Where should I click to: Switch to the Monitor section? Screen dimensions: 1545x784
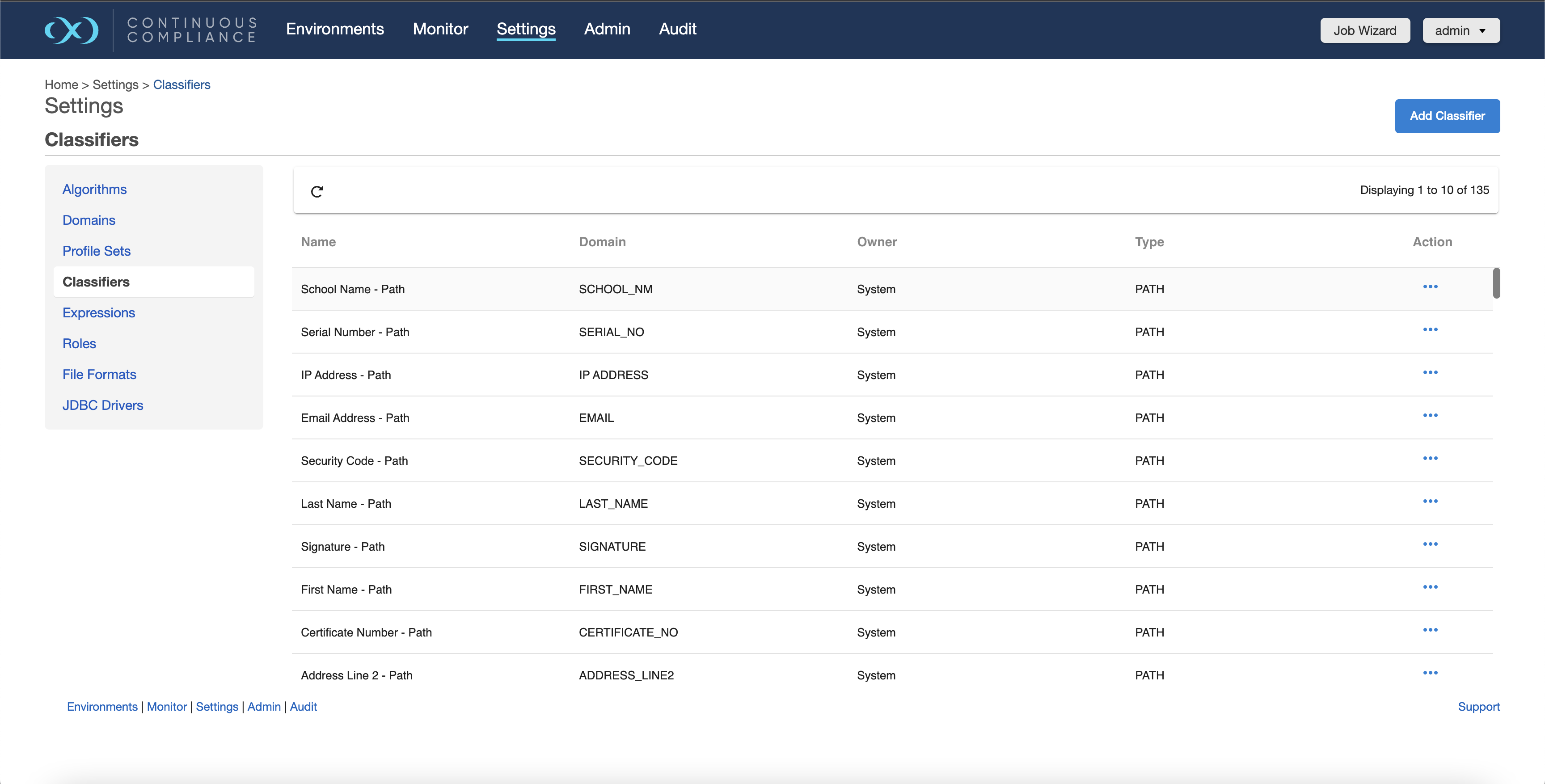(x=440, y=29)
